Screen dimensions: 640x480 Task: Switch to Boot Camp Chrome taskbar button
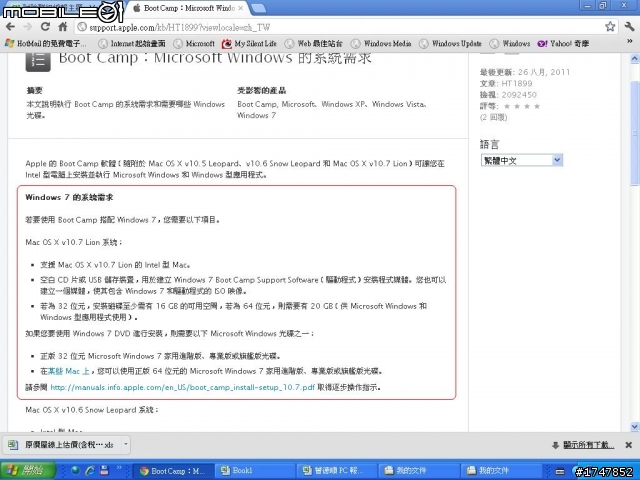[173, 471]
